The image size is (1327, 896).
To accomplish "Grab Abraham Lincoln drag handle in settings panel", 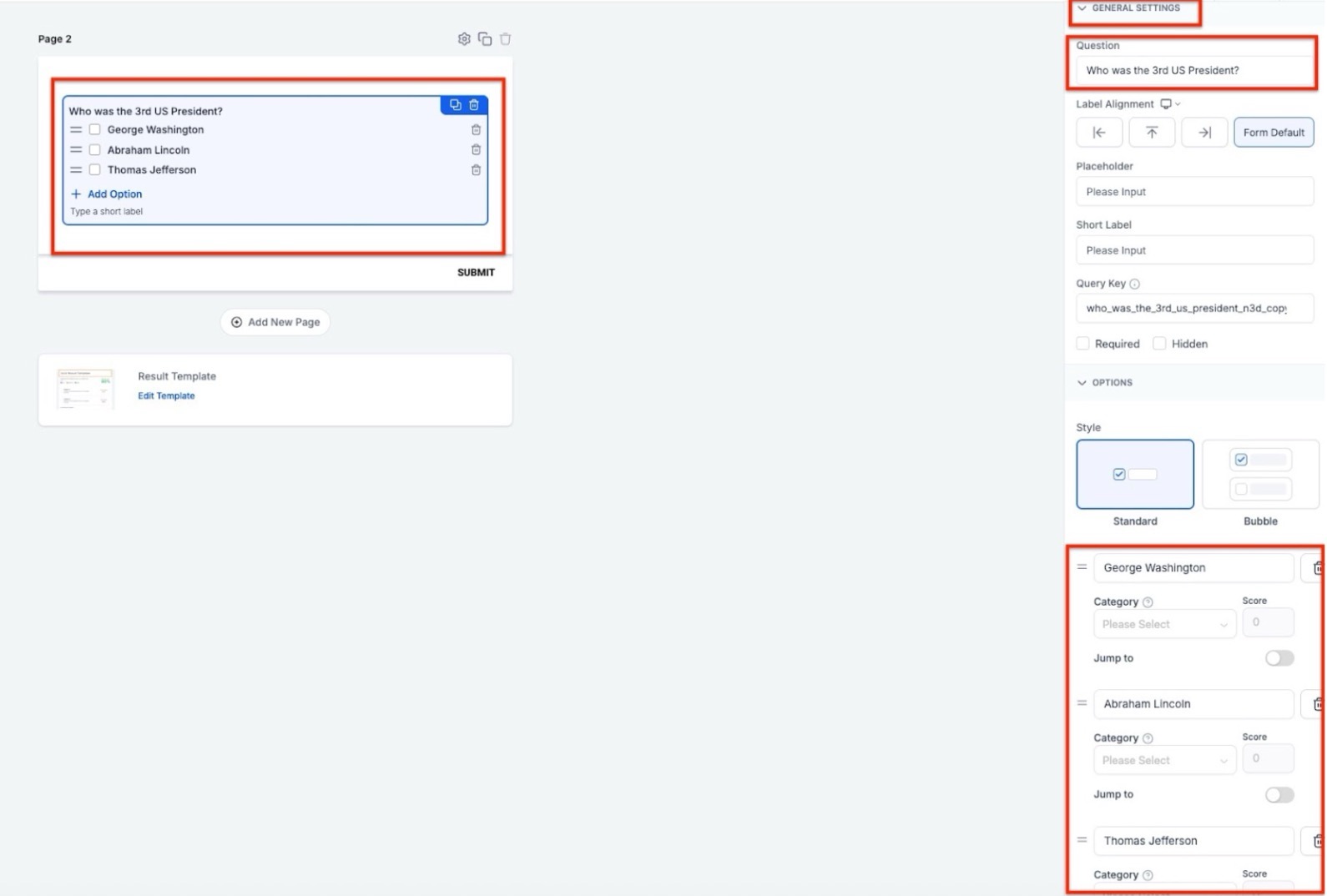I will coord(1082,703).
